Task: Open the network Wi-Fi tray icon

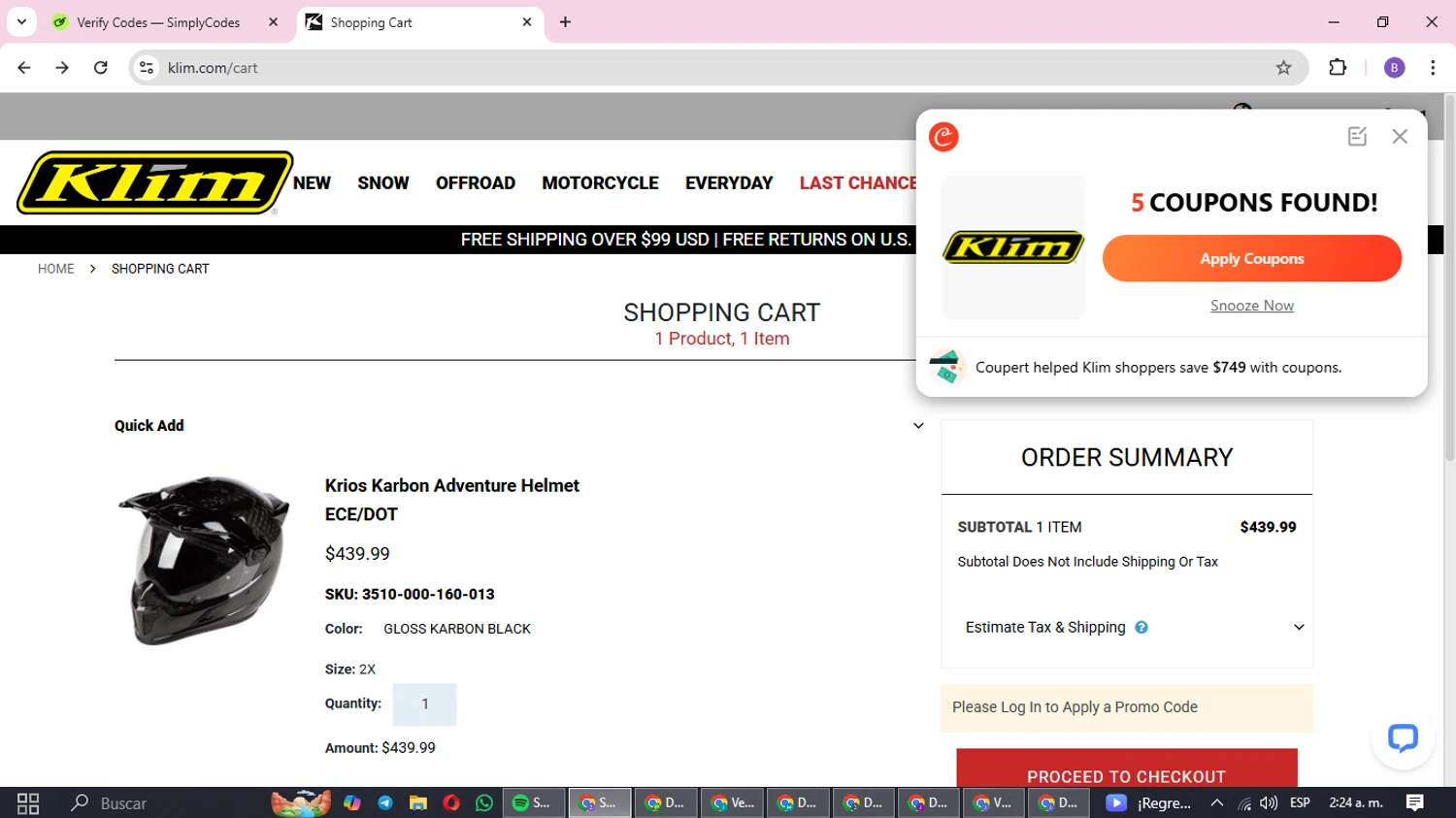Action: pyautogui.click(x=1244, y=803)
